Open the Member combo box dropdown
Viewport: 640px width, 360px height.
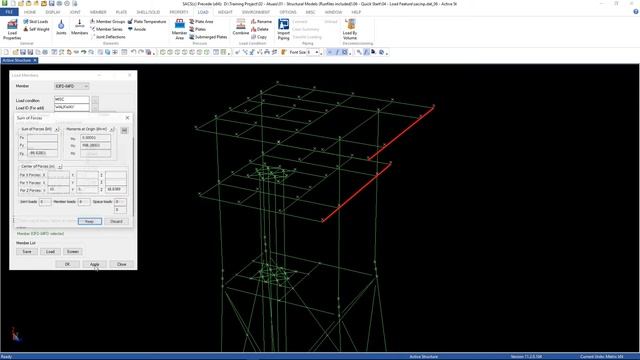tap(86, 86)
